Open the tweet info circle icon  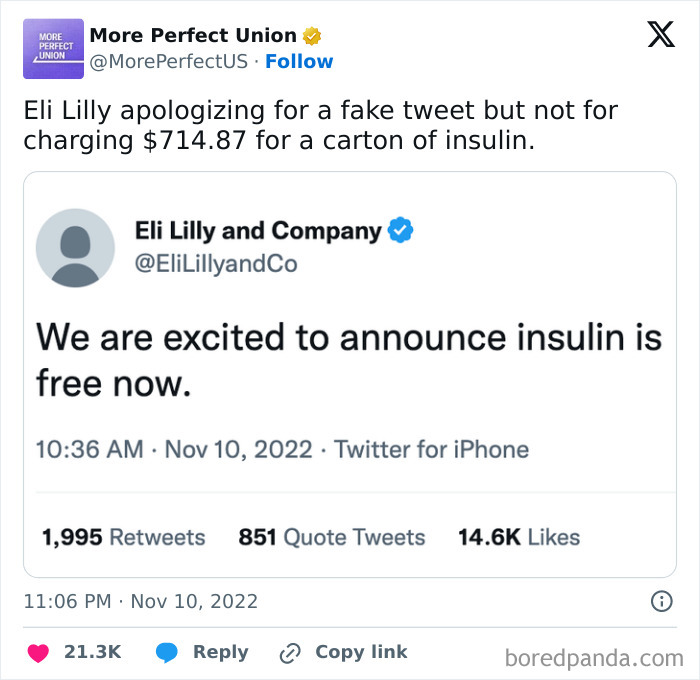[x=661, y=601]
